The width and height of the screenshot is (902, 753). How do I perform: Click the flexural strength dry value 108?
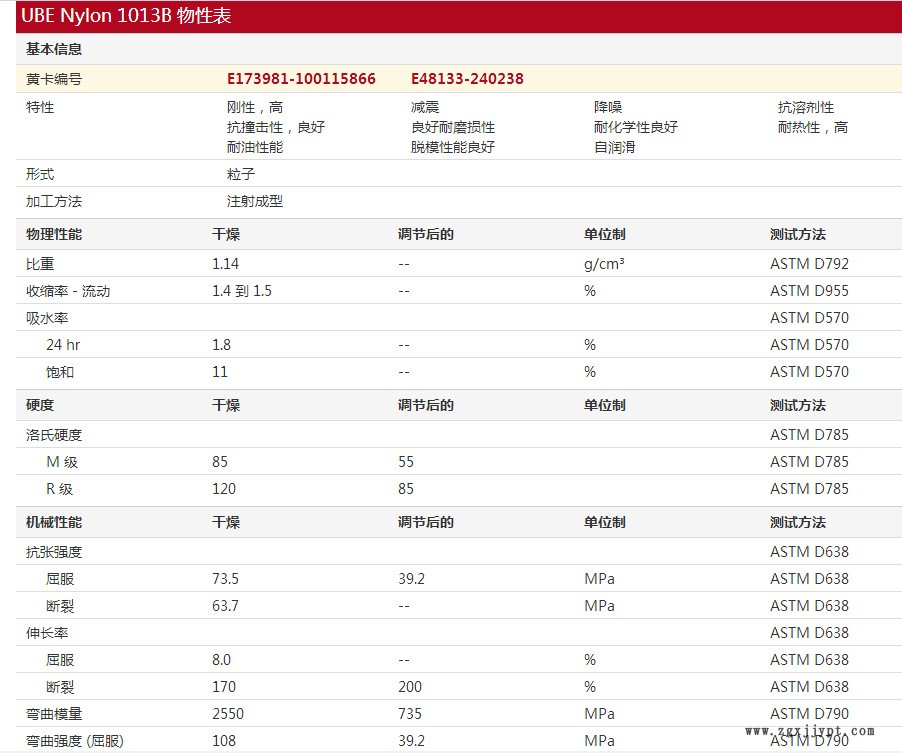click(x=224, y=741)
